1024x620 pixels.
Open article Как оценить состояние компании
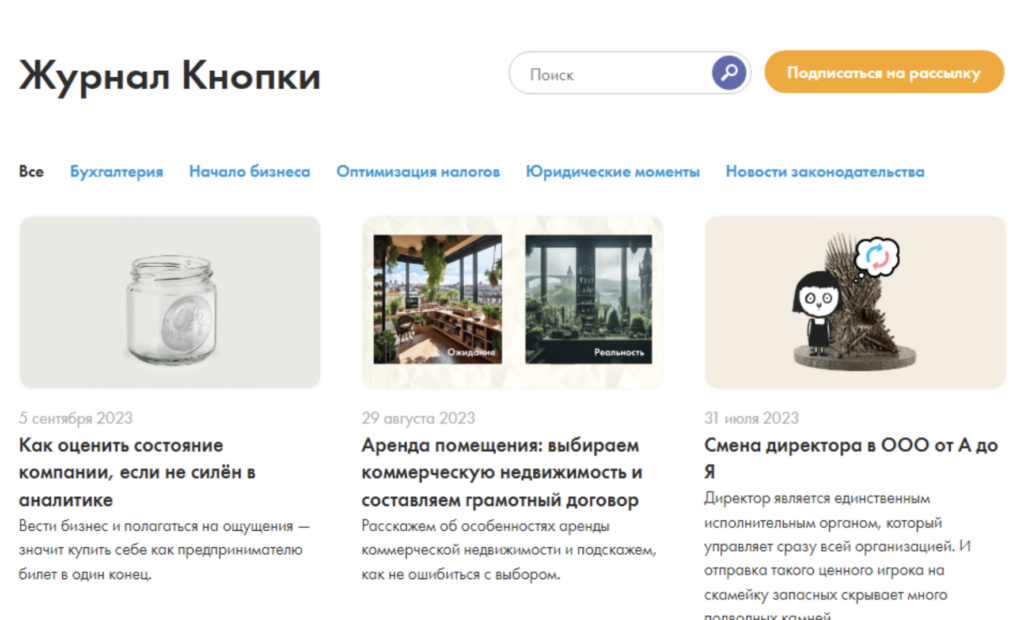137,472
